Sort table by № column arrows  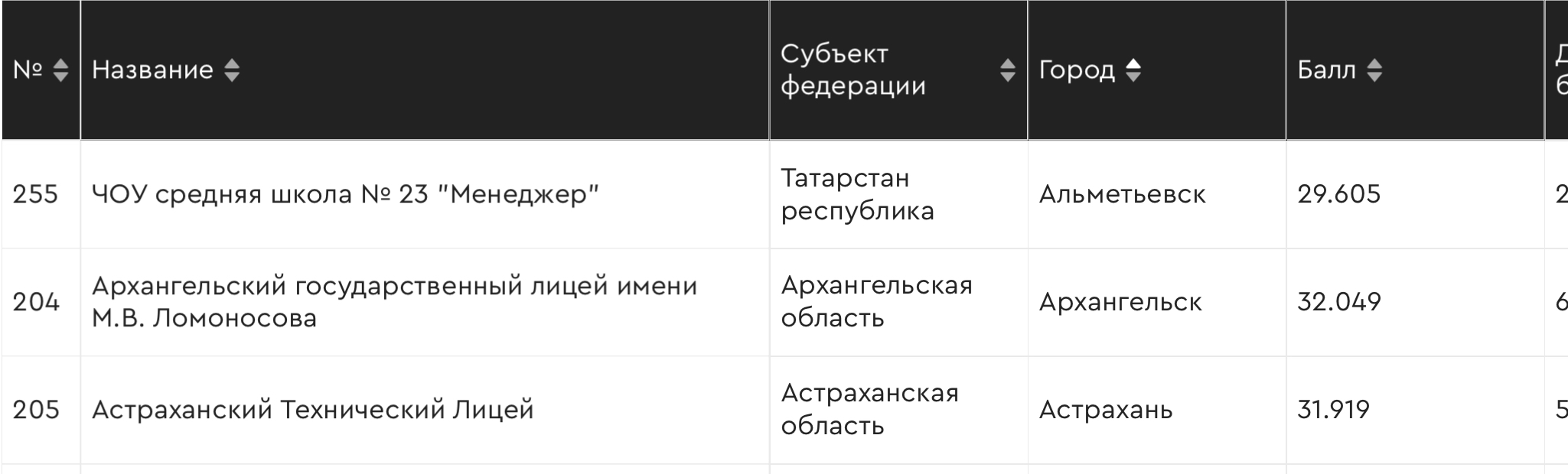coord(60,70)
